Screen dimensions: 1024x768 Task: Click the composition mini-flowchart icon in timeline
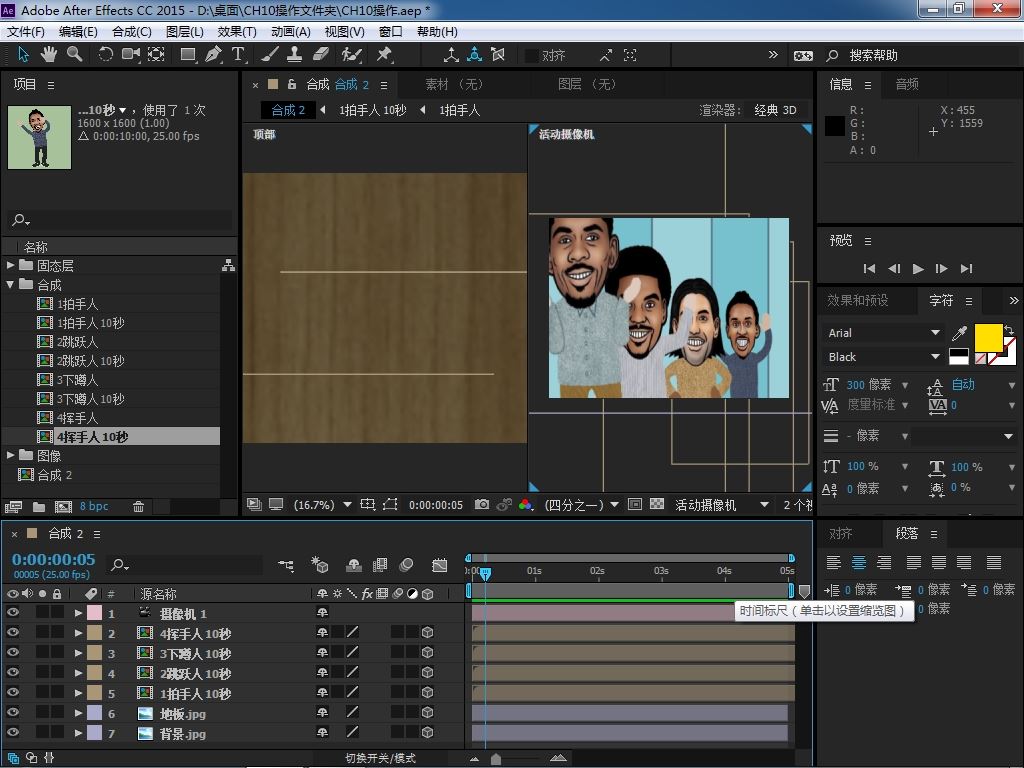click(285, 565)
